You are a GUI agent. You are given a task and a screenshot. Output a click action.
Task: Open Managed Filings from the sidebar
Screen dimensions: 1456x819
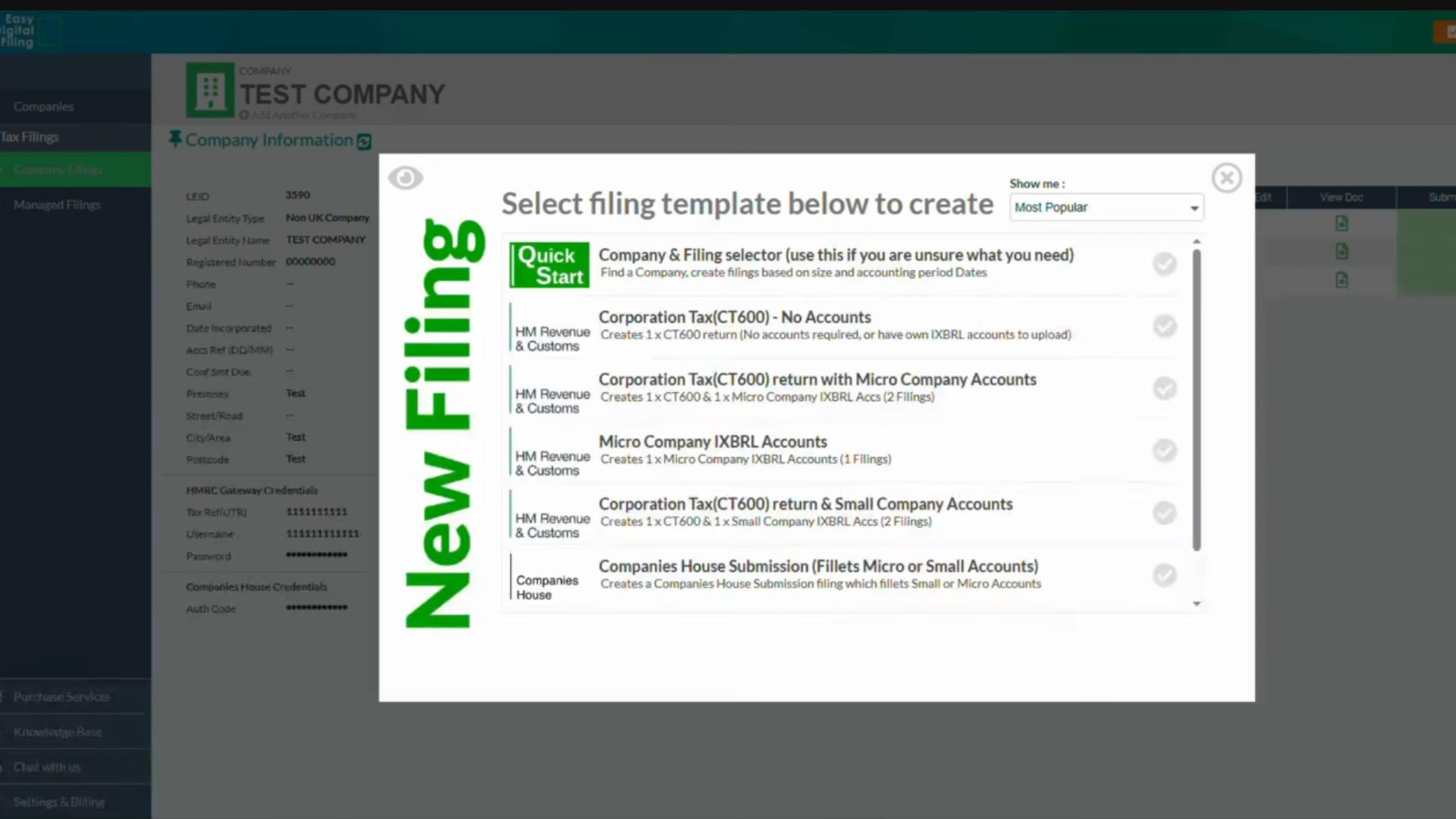point(57,204)
